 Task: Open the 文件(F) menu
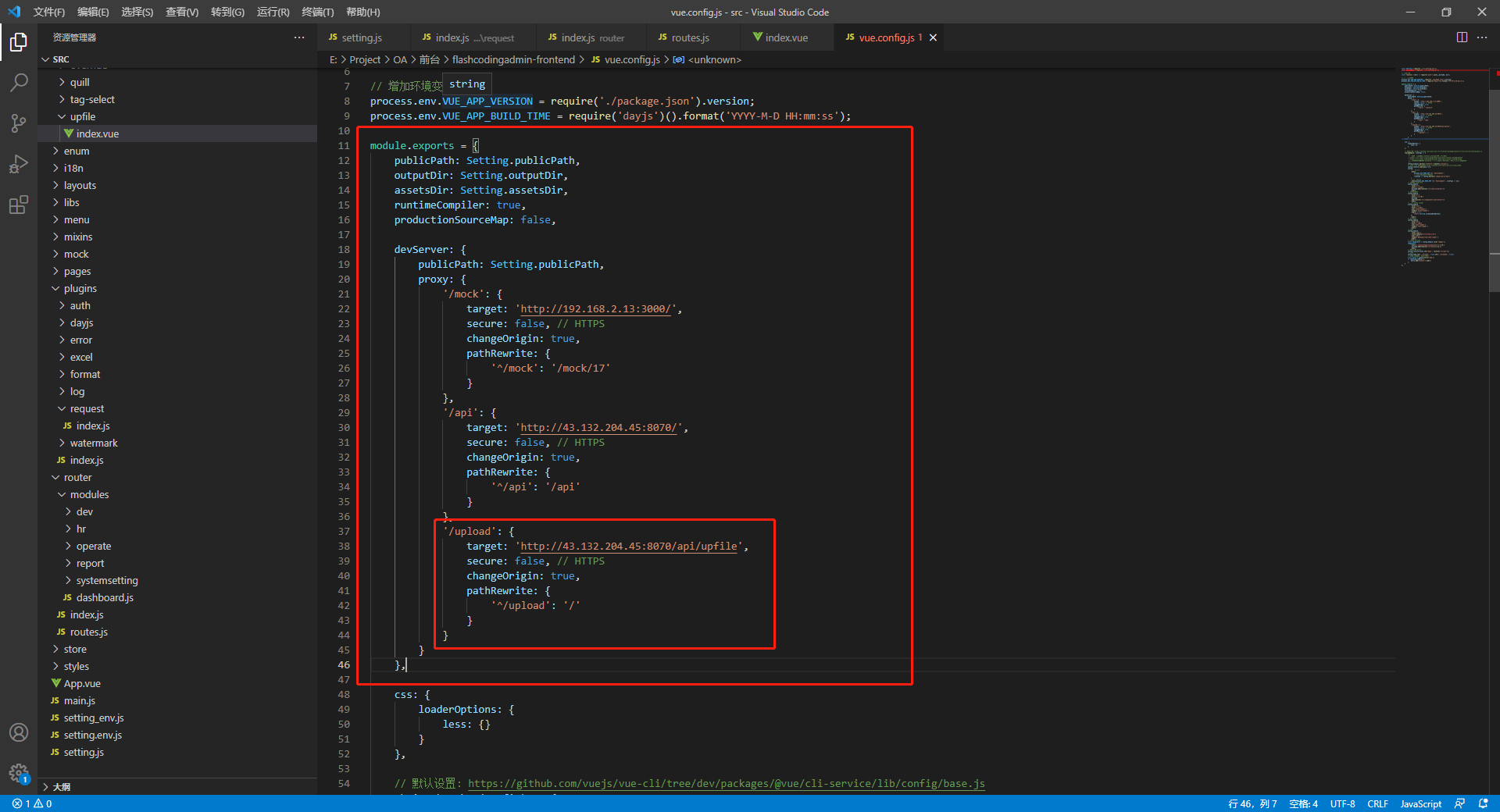coord(49,12)
